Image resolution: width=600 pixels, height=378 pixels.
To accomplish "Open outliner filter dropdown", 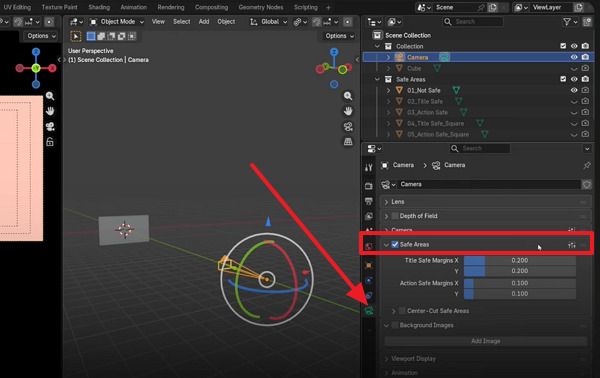I will coord(570,22).
